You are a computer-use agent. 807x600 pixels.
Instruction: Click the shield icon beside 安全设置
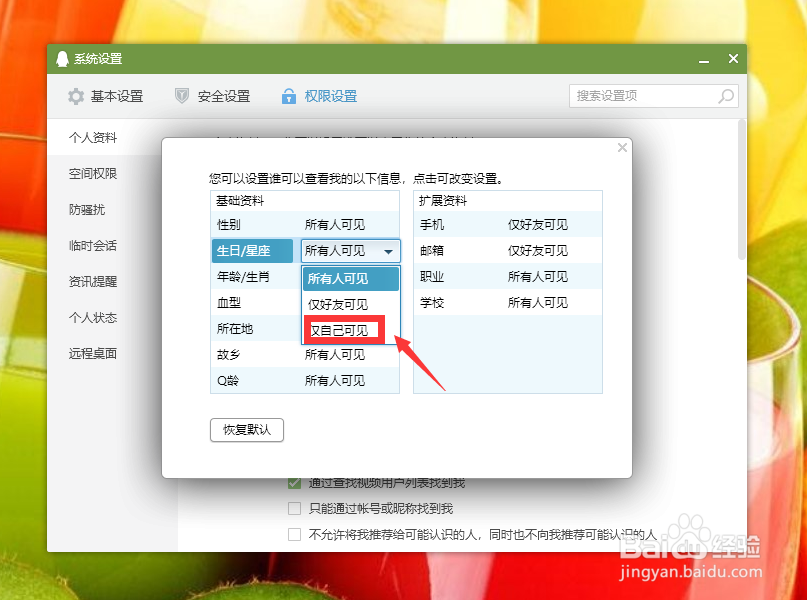pyautogui.click(x=181, y=96)
